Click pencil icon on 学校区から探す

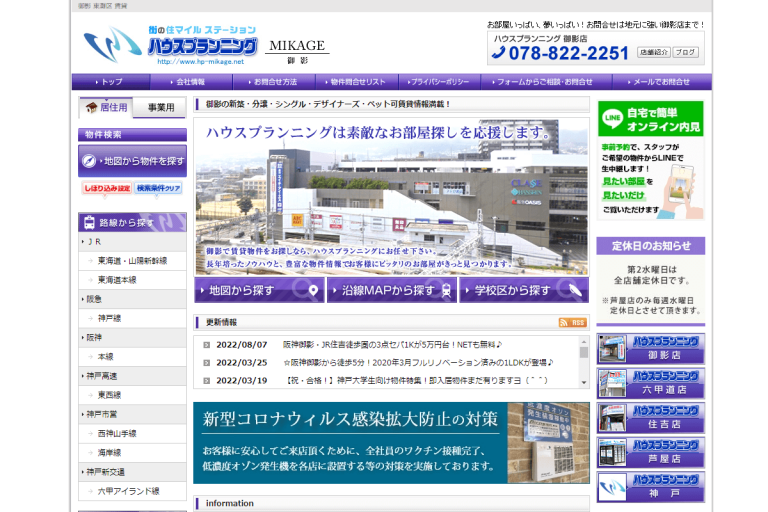click(x=575, y=290)
